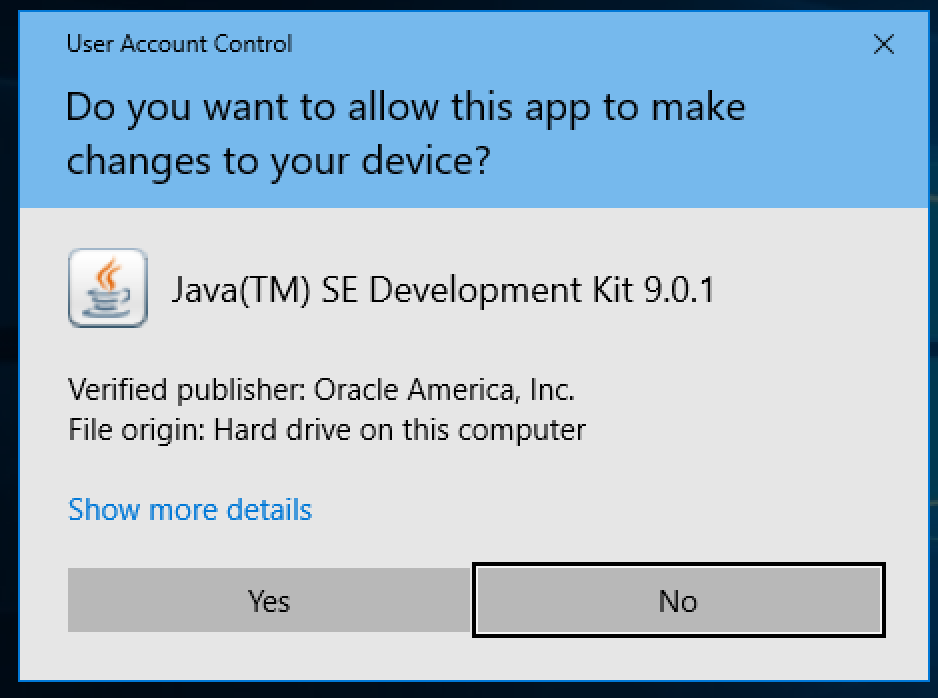Viewport: 938px width, 698px height.
Task: Approve the installation by clicking Yes
Action: pyautogui.click(x=267, y=600)
